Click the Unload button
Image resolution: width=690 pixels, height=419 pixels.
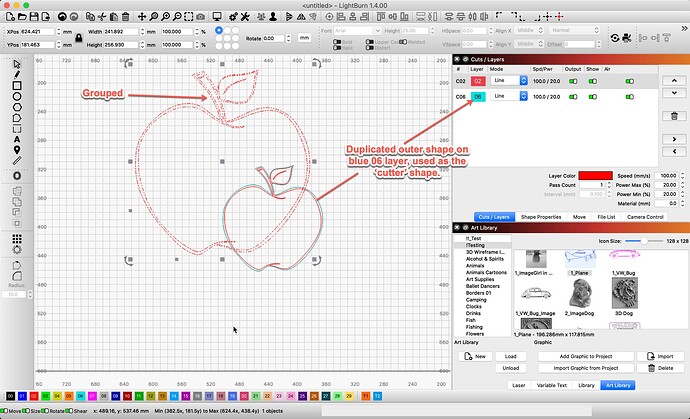pos(510,368)
